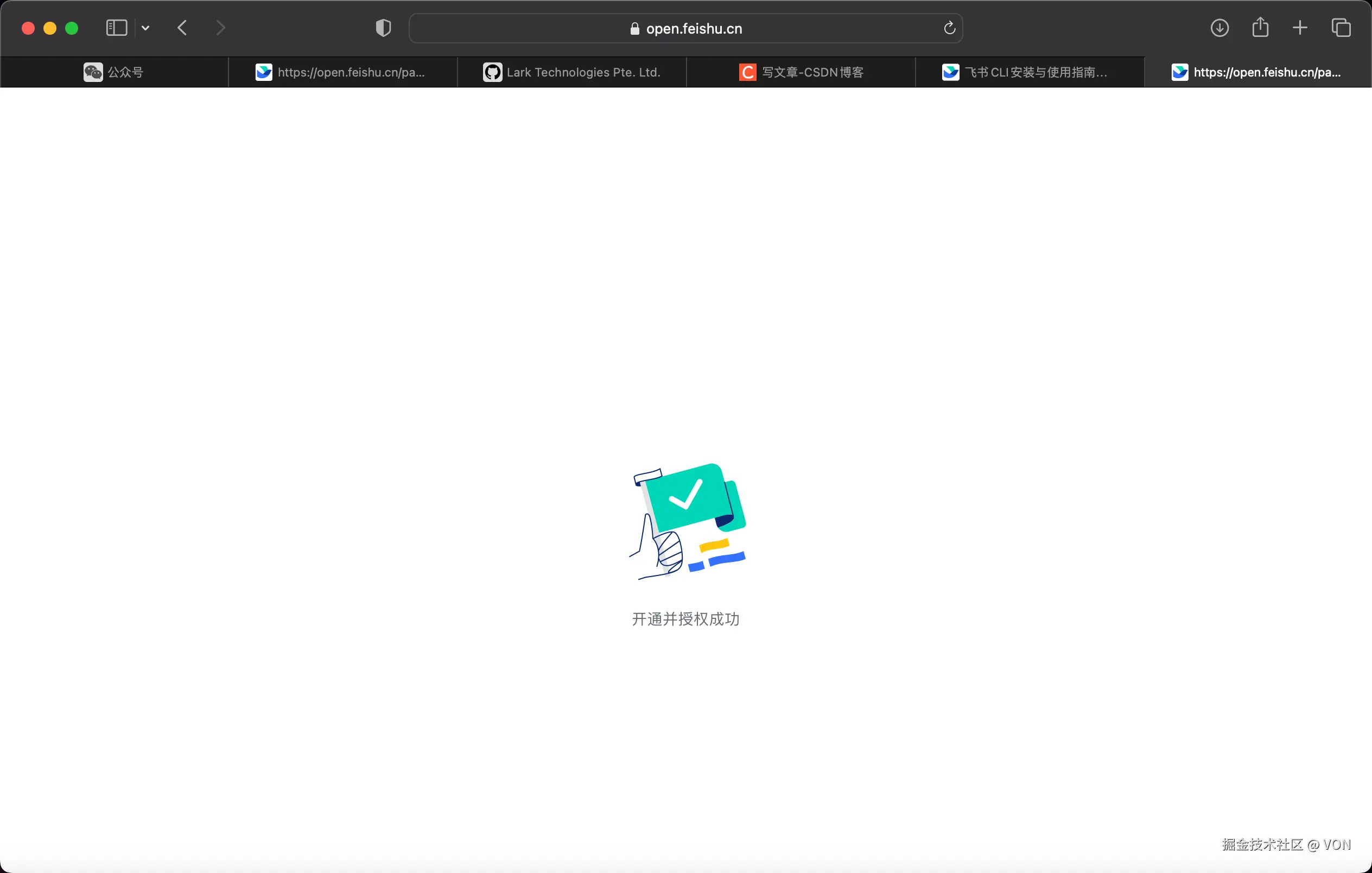Select the second open.feishu.cn tab
Viewport: 1372px width, 873px height.
tap(1258, 72)
